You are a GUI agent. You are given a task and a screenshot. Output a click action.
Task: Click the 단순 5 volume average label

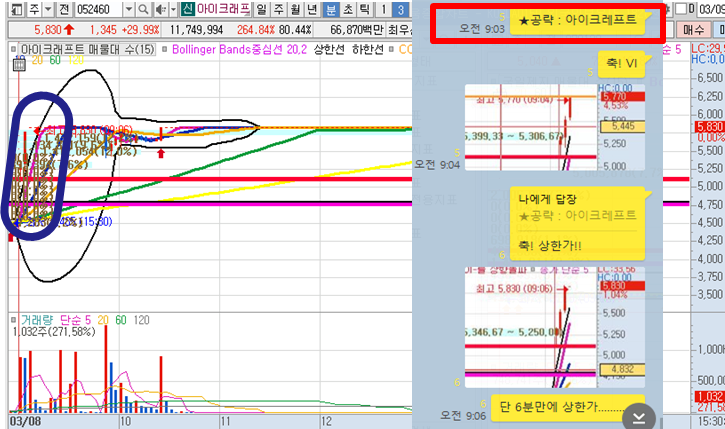click(x=75, y=319)
